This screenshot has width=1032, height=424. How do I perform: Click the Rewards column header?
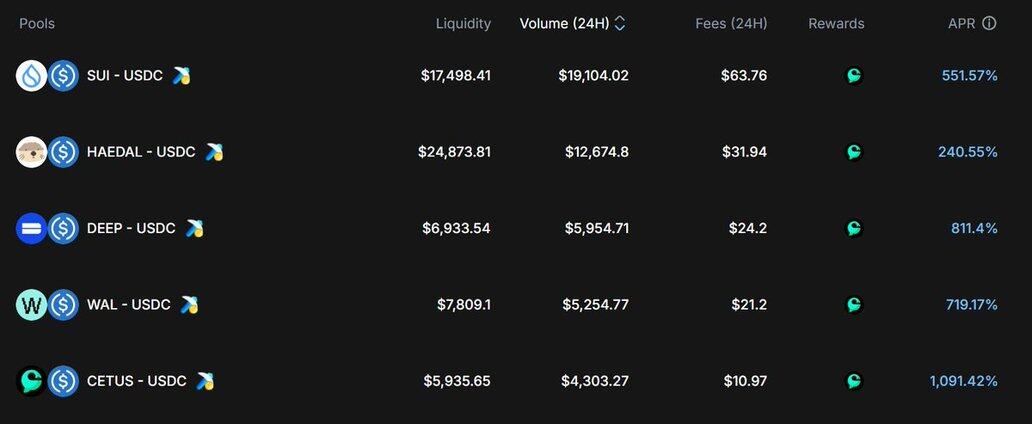point(836,23)
